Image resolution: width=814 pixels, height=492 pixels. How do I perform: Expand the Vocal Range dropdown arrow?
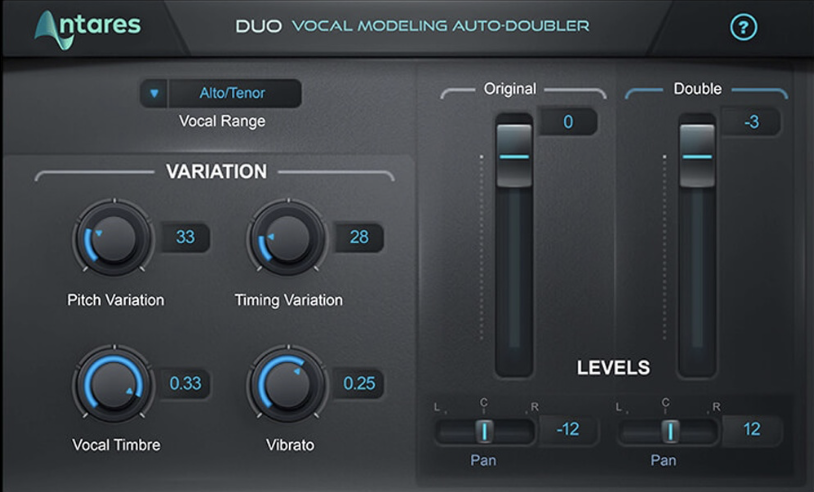(154, 93)
